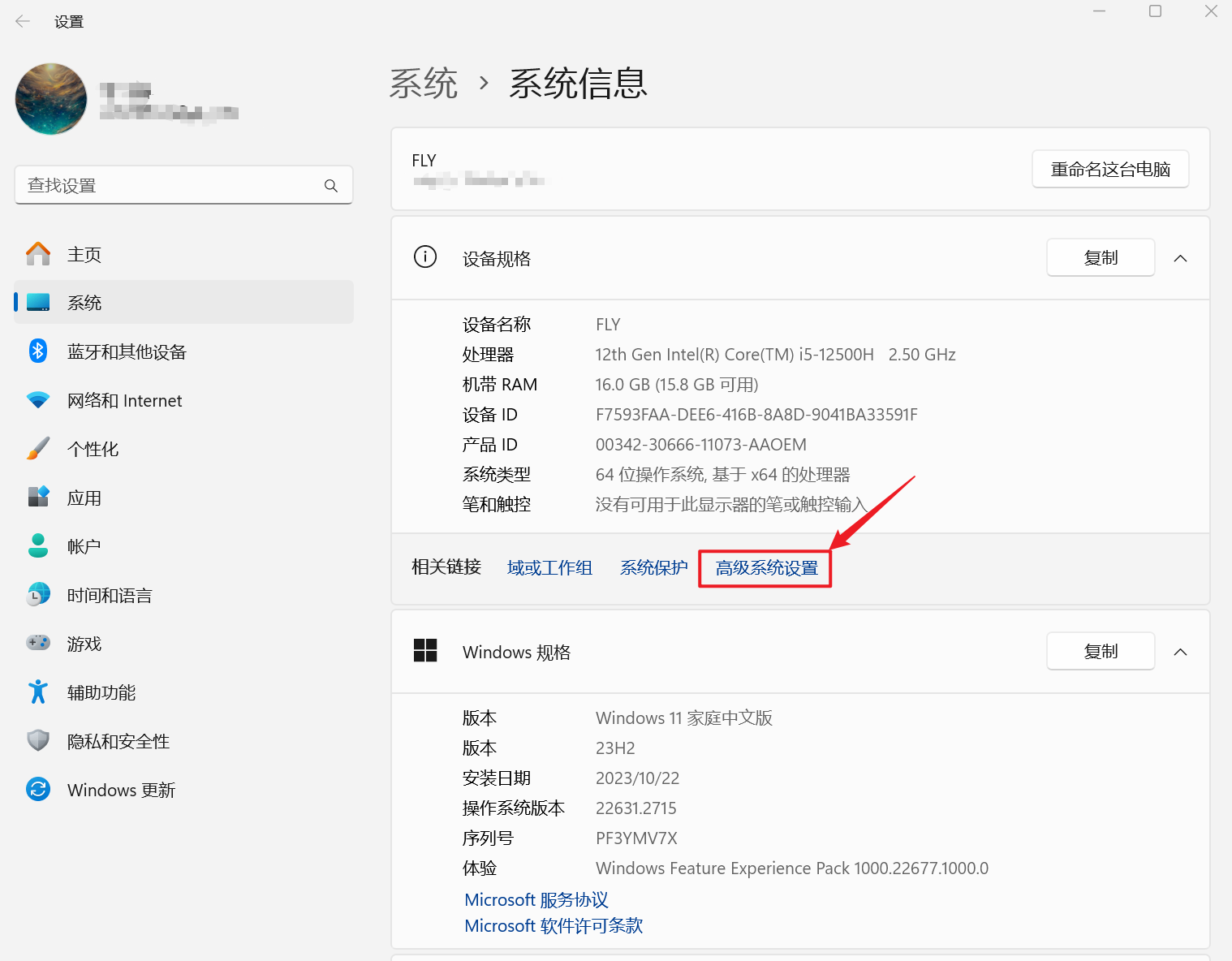Click the Accounts person icon

[38, 545]
